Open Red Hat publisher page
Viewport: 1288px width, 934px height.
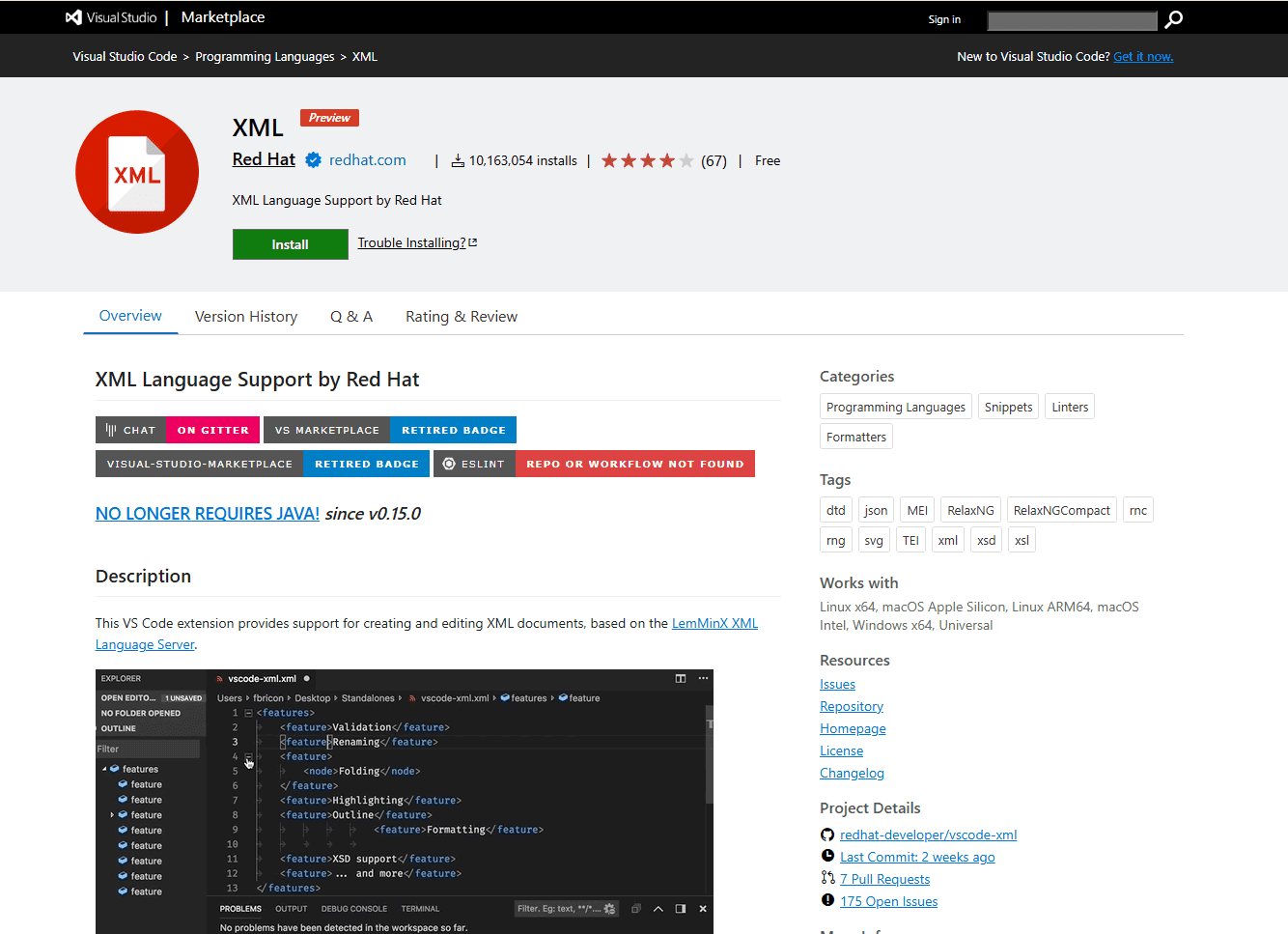tap(264, 159)
